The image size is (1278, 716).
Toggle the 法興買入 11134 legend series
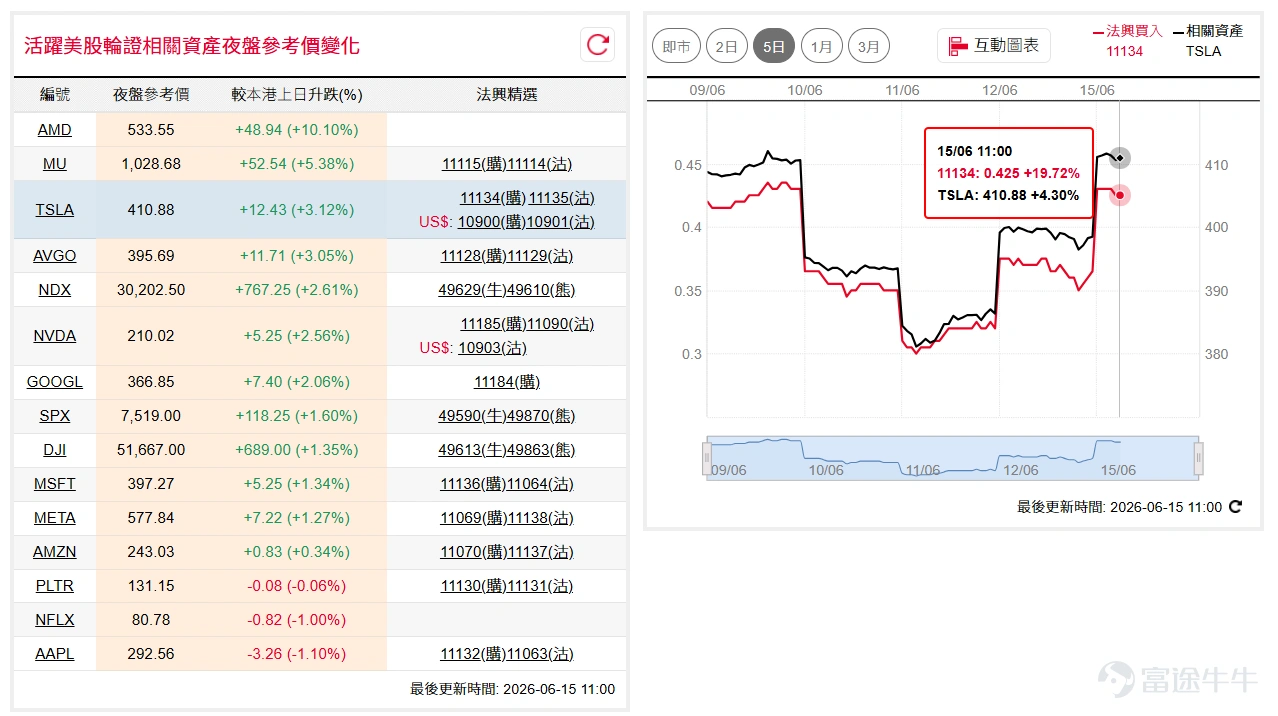coord(1126,41)
